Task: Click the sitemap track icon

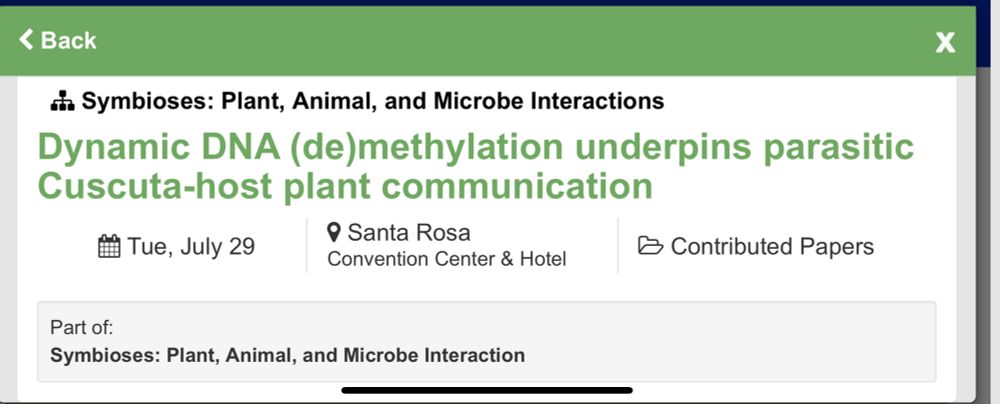Action: point(62,101)
